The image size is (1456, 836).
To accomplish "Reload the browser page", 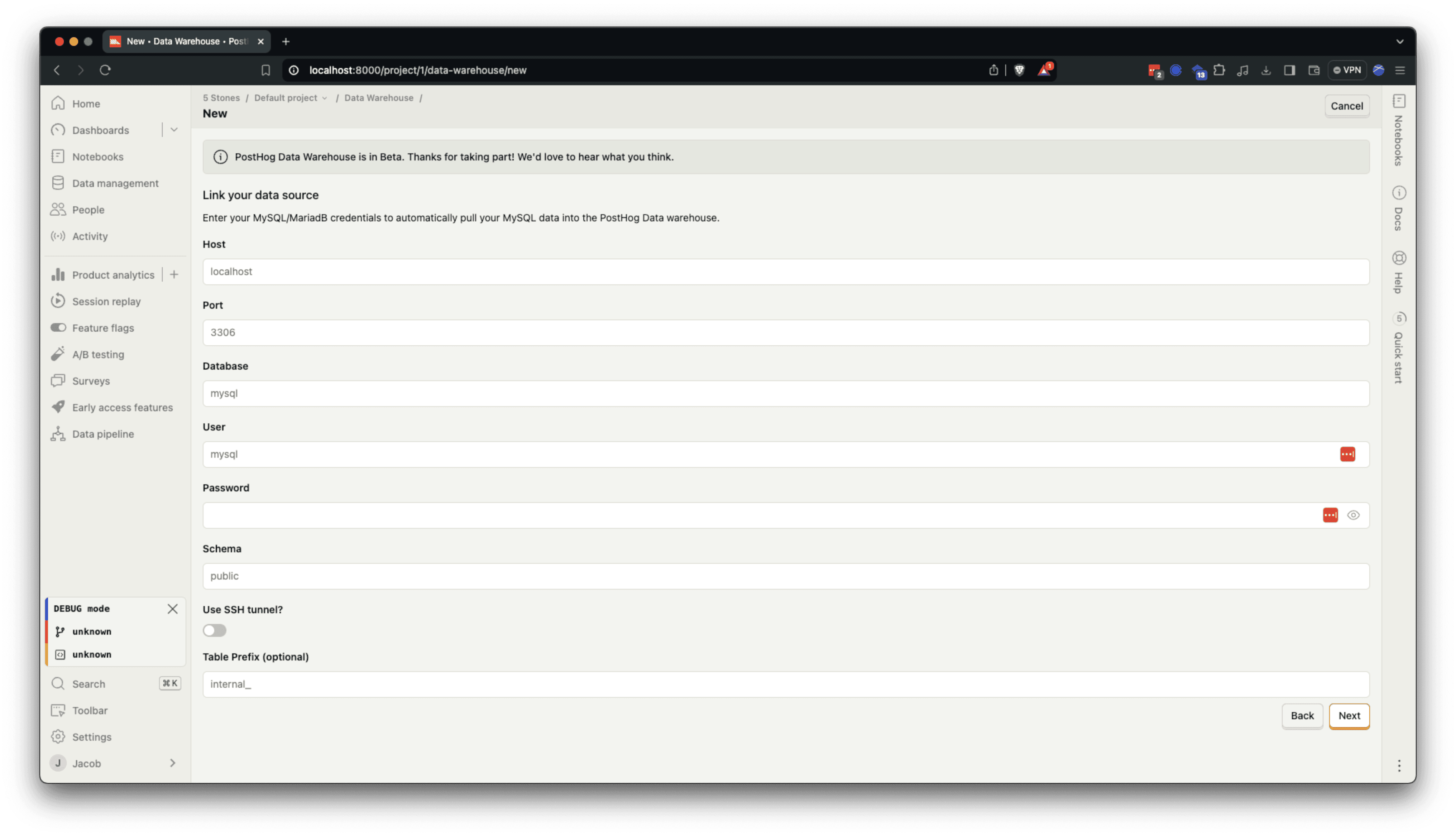I will pos(105,70).
